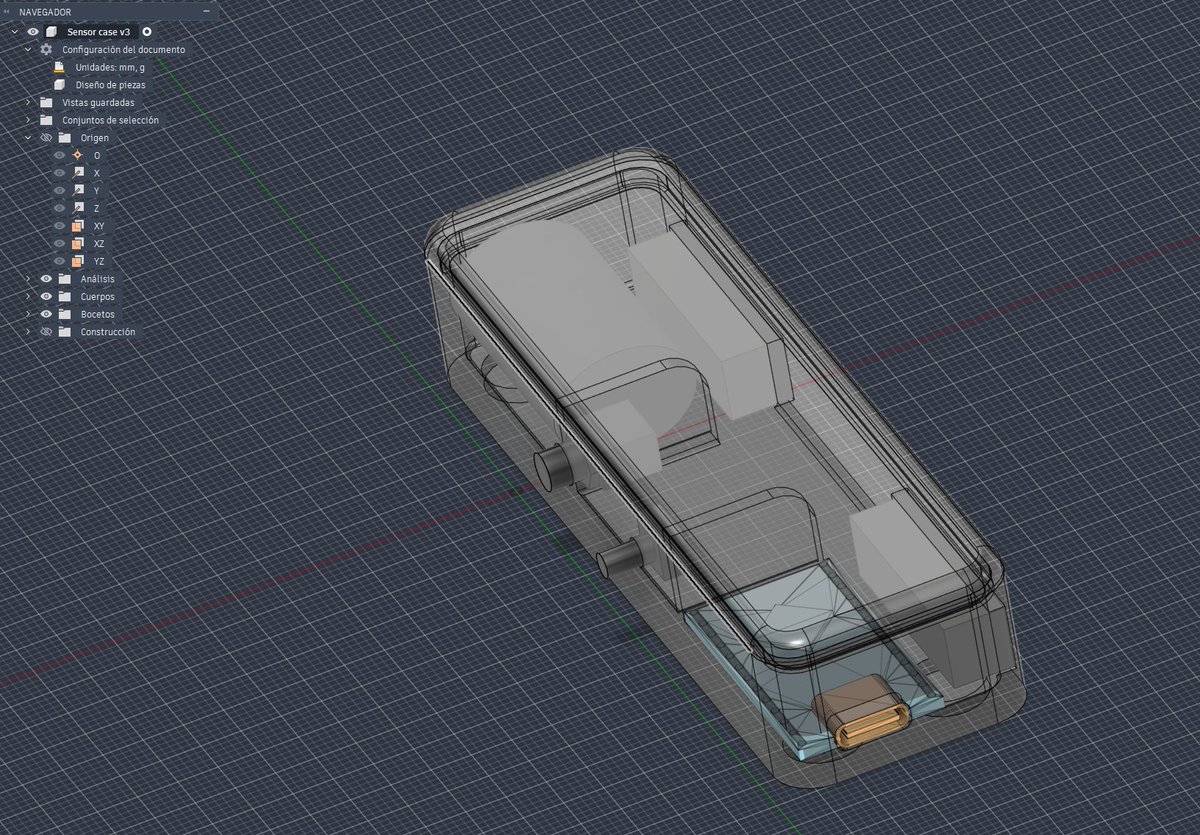
Task: Click the Y axis icon
Action: point(78,190)
